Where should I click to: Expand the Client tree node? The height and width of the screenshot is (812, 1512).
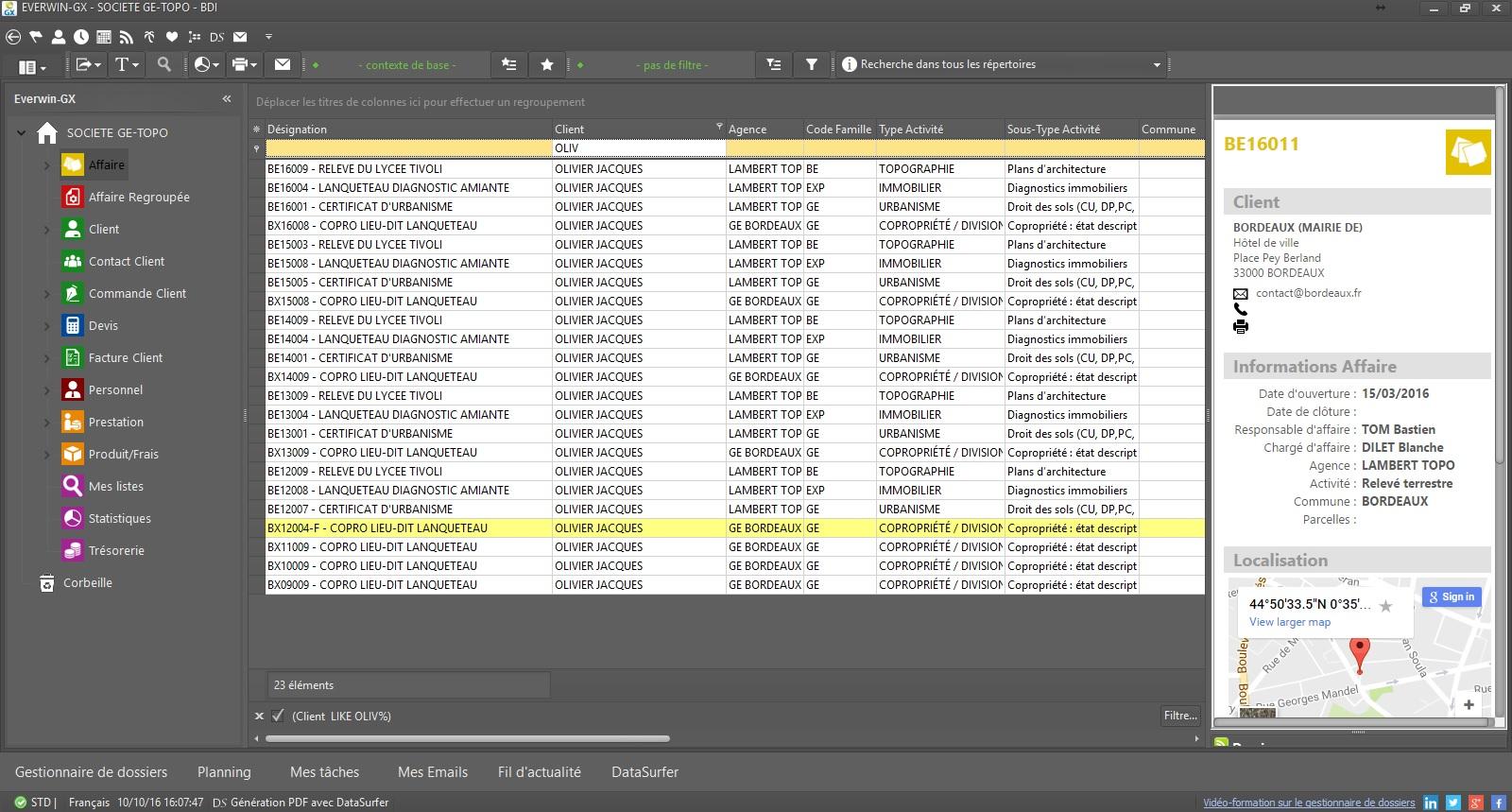(46, 230)
